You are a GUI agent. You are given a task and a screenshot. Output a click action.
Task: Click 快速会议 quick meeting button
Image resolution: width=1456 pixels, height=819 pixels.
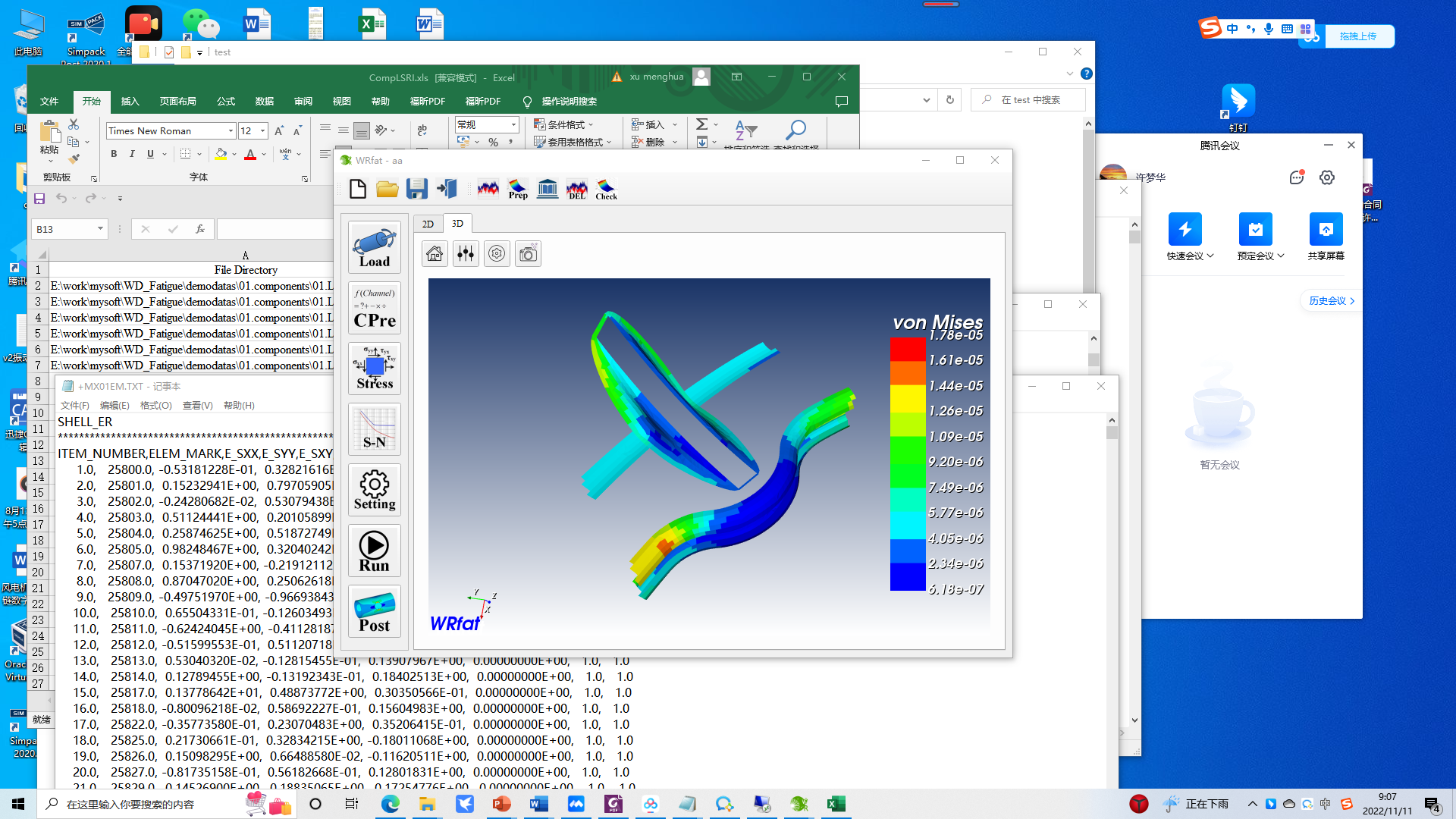pos(1185,237)
